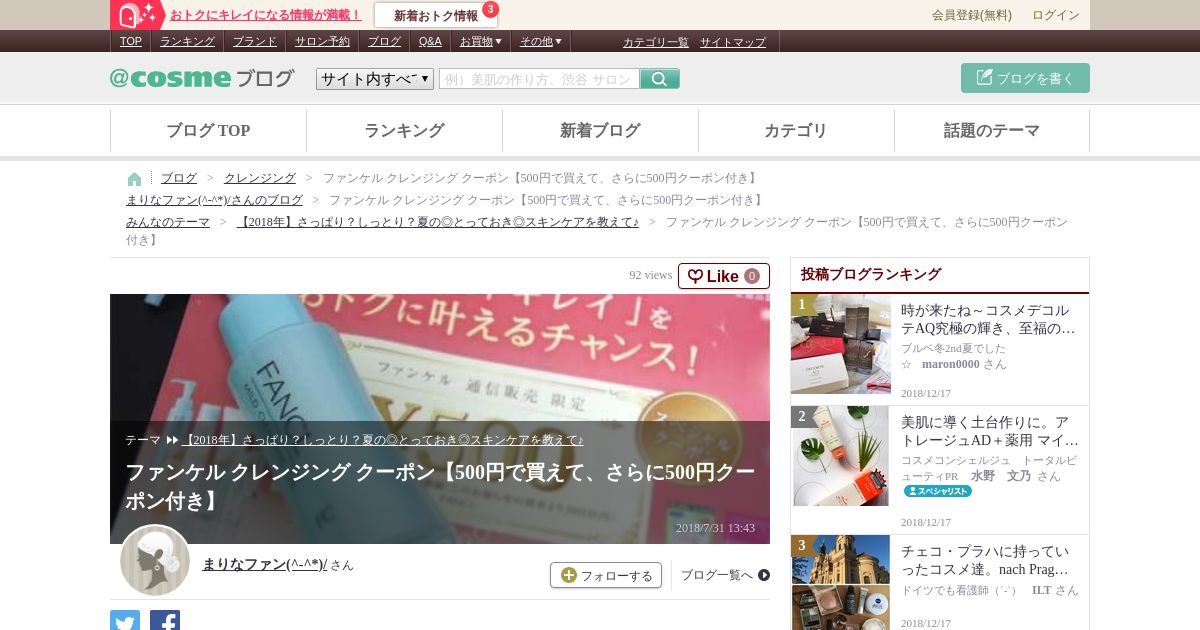Select the ブログ TOP tab

[208, 130]
